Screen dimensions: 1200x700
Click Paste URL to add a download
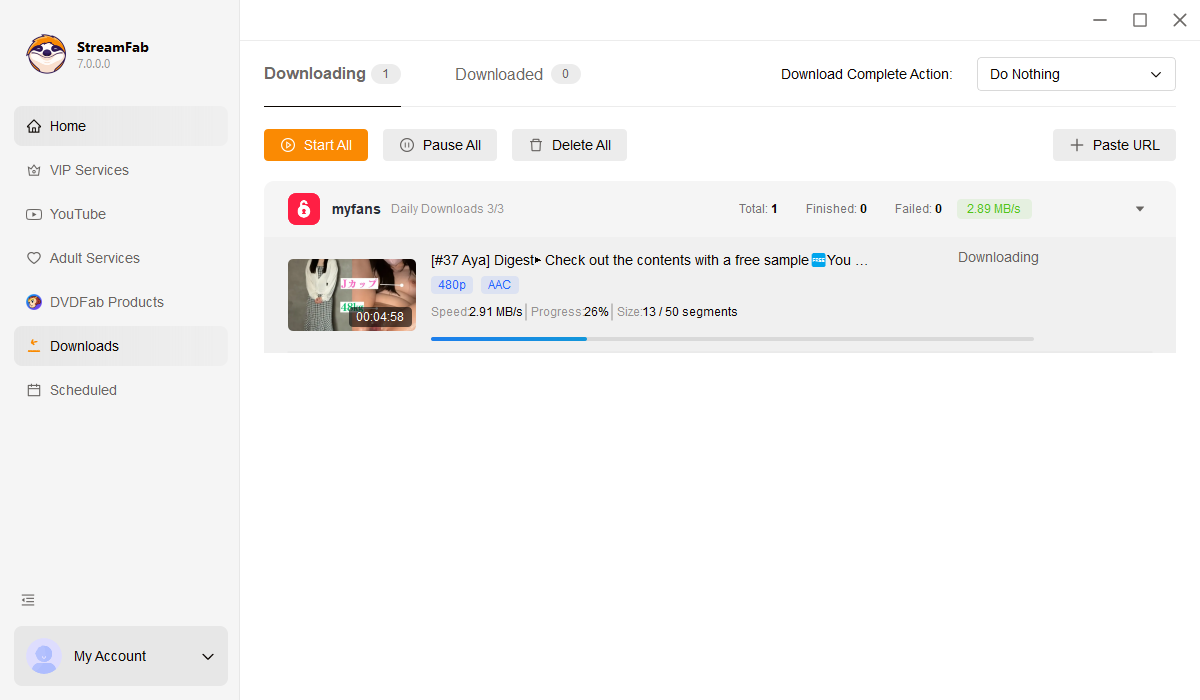[1113, 145]
